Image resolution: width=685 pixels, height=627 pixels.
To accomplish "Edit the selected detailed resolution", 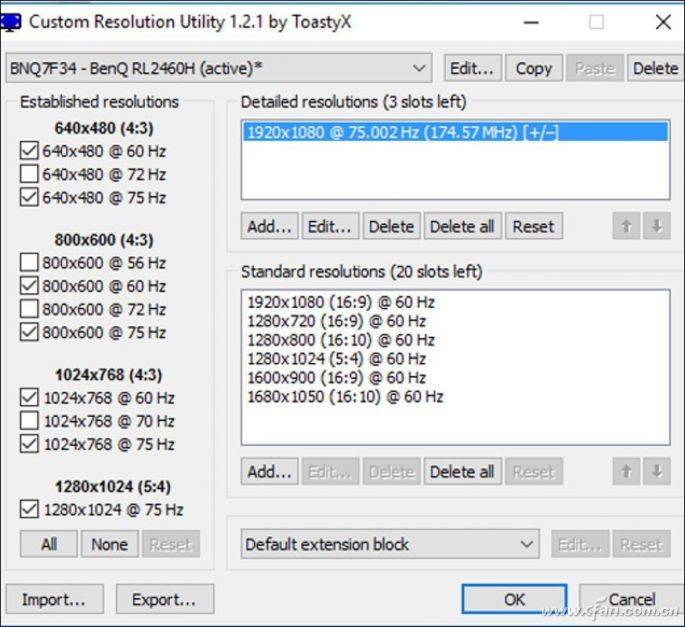I will point(330,226).
